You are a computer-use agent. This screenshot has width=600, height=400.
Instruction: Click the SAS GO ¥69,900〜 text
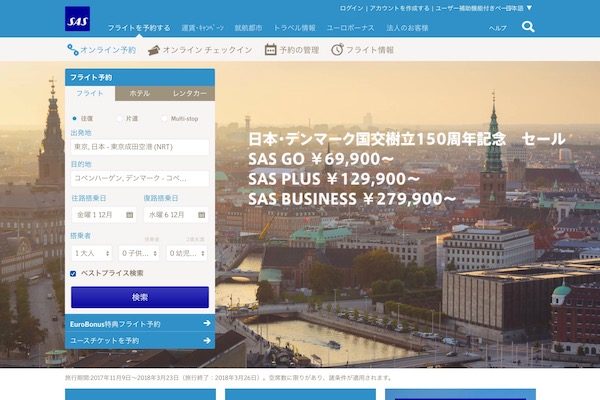click(x=321, y=159)
